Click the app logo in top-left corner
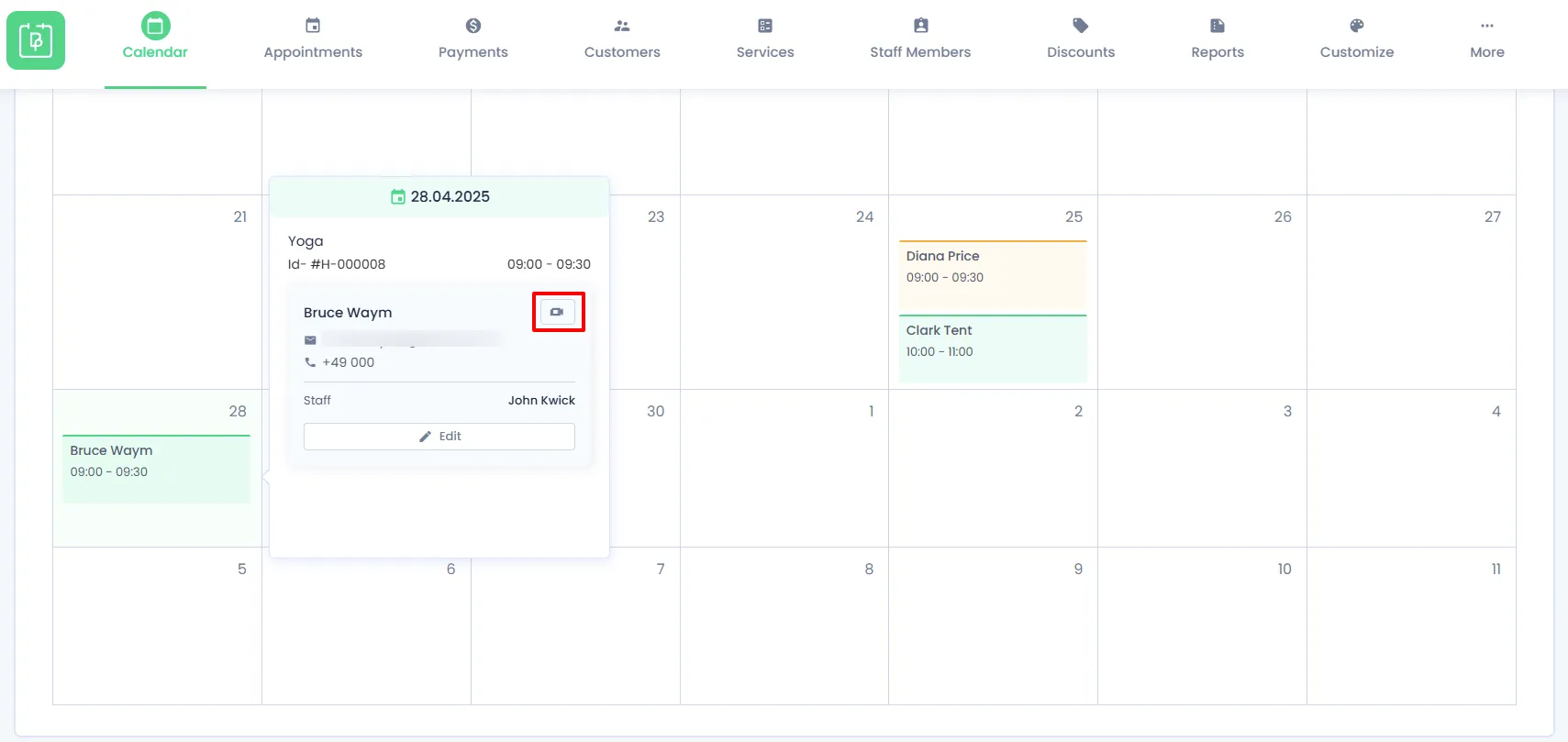 point(36,40)
